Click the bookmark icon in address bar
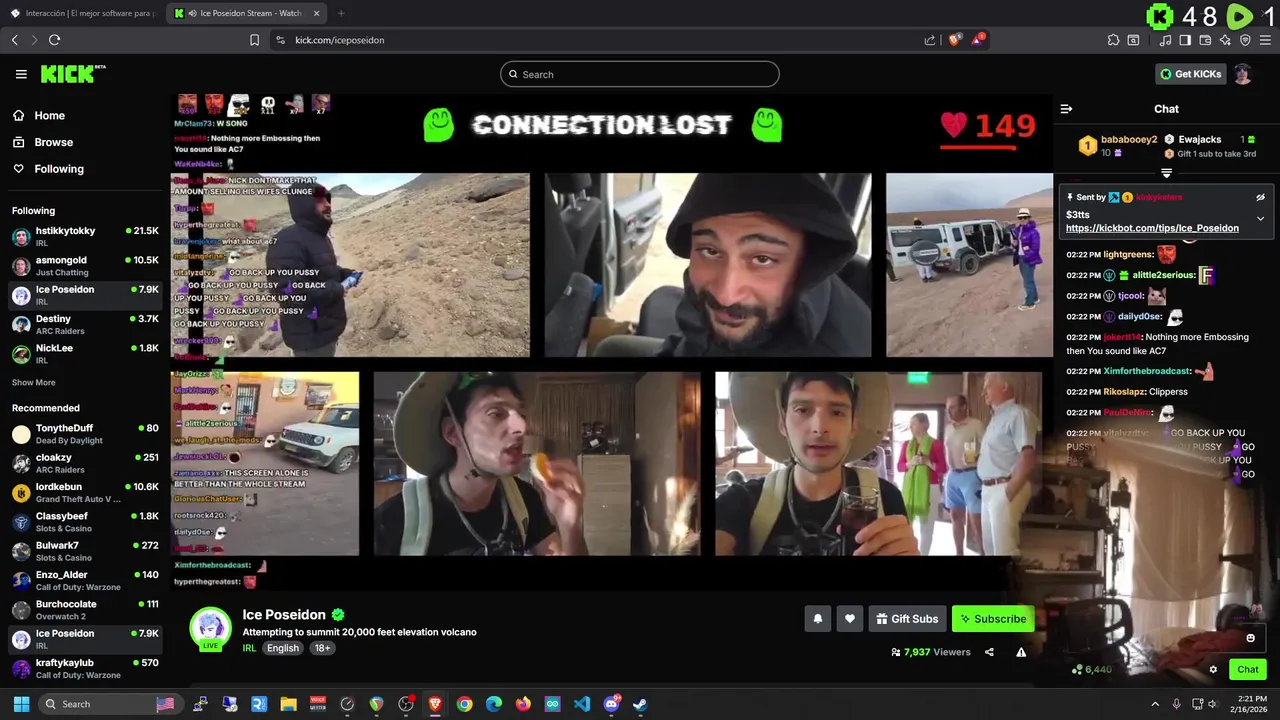The image size is (1280, 720). coord(254,40)
